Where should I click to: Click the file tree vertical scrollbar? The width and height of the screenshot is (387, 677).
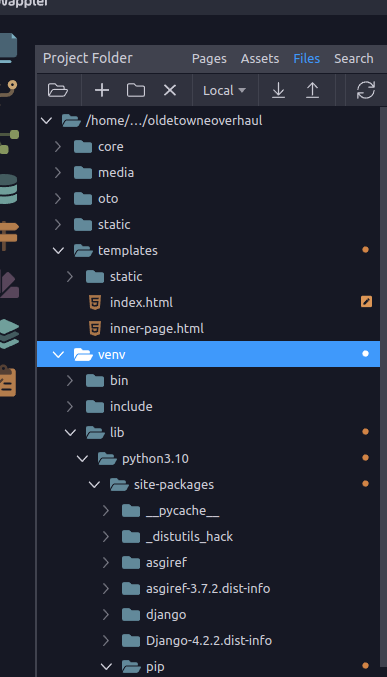pos(384,389)
